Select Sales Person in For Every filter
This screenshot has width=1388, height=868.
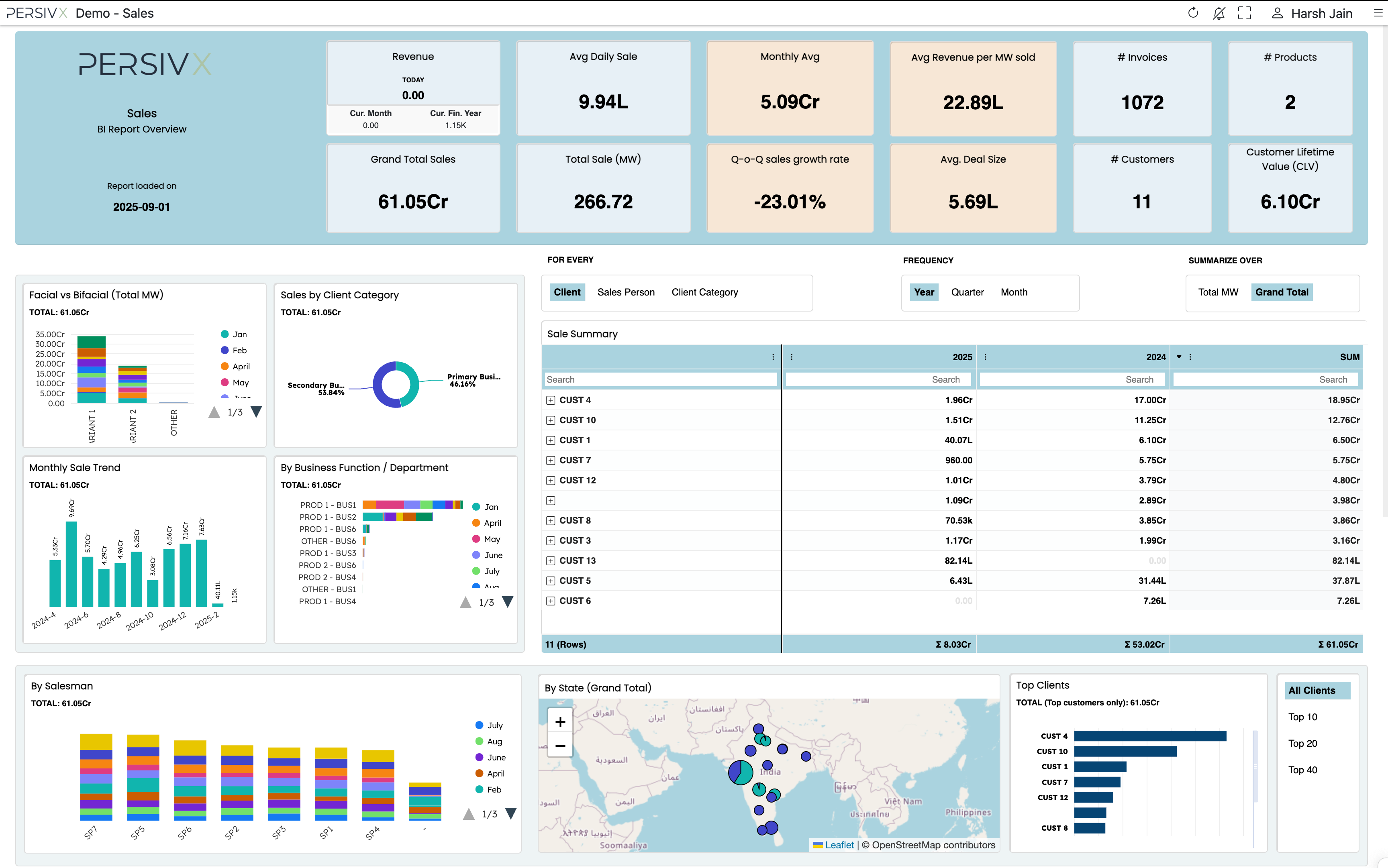pyautogui.click(x=625, y=292)
